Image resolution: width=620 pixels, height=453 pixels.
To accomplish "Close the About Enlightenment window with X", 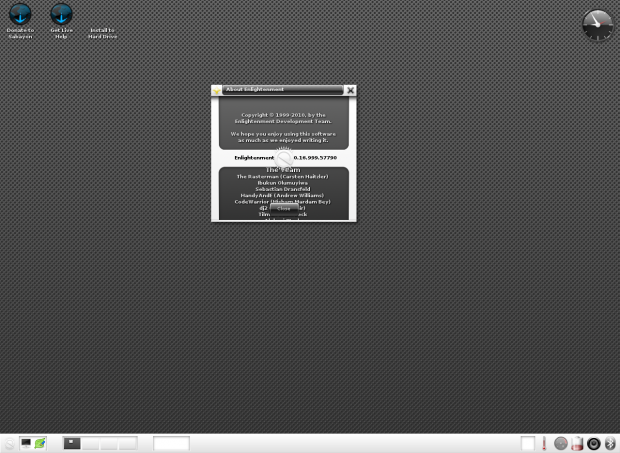I will (350, 90).
